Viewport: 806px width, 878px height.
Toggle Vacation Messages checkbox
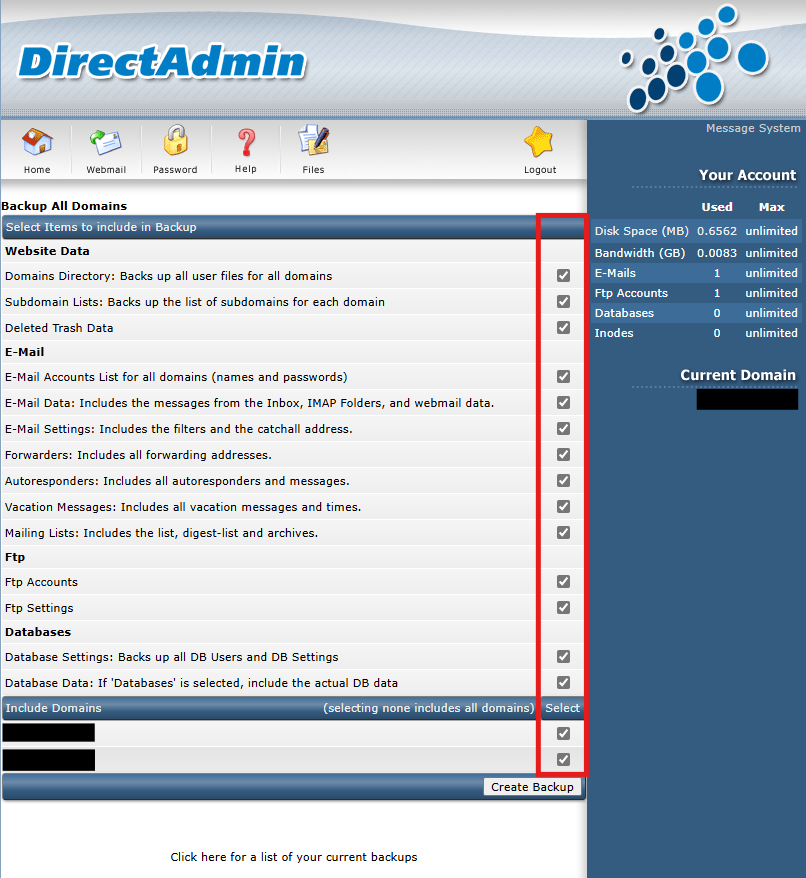coord(563,506)
